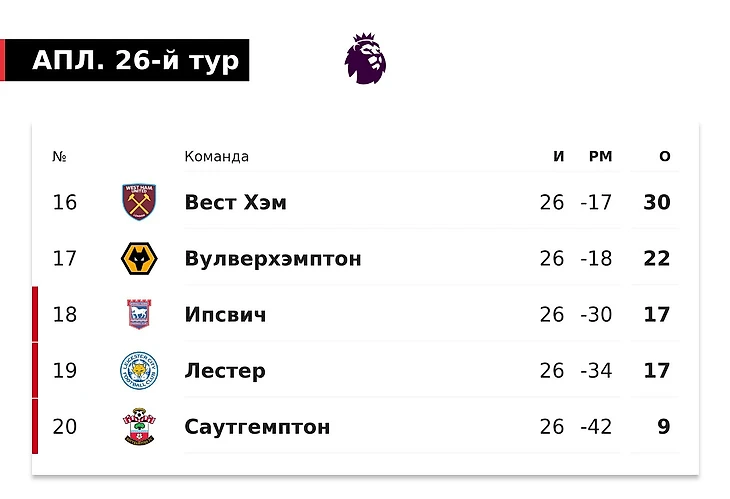Click West Ham's 30 points value
The image size is (730, 499).
click(657, 202)
